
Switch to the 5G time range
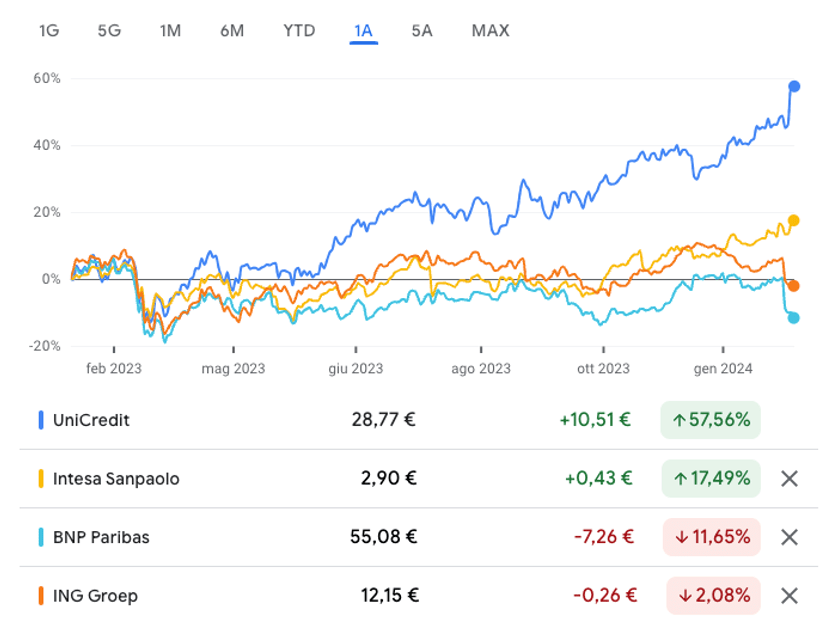pyautogui.click(x=109, y=31)
